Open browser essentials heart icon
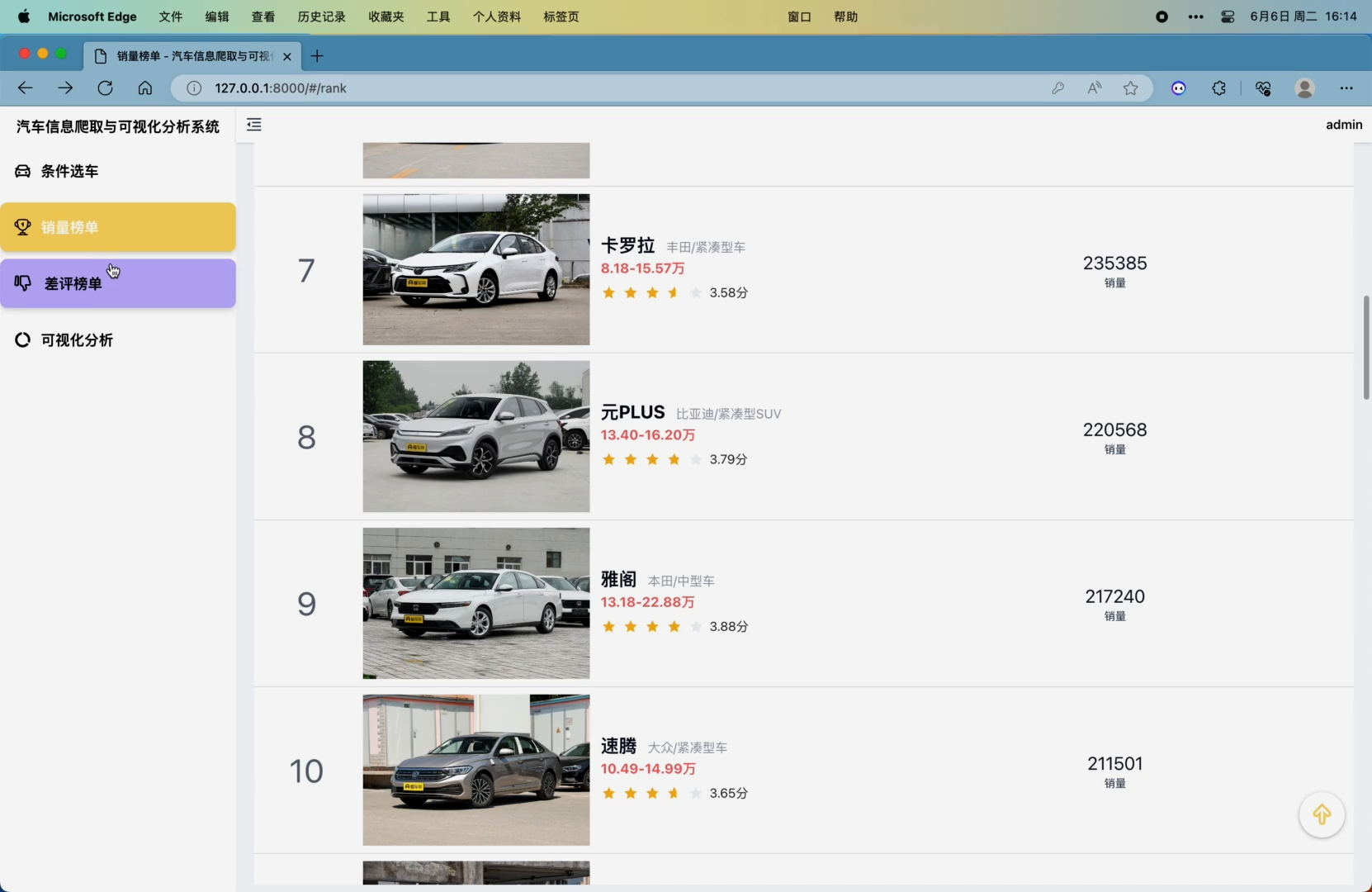The width and height of the screenshot is (1372, 892). [x=1263, y=88]
